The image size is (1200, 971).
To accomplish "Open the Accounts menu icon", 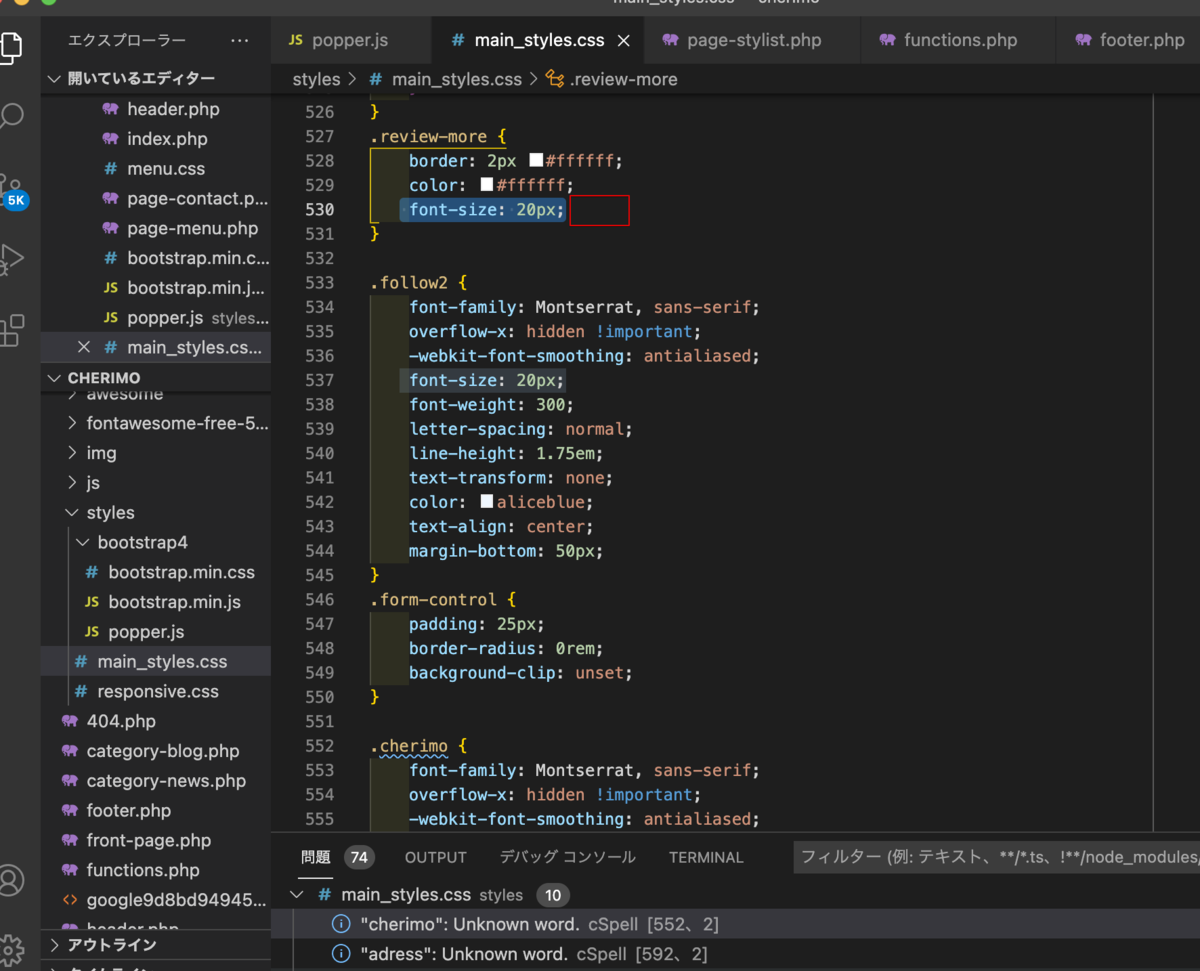I will [10, 881].
